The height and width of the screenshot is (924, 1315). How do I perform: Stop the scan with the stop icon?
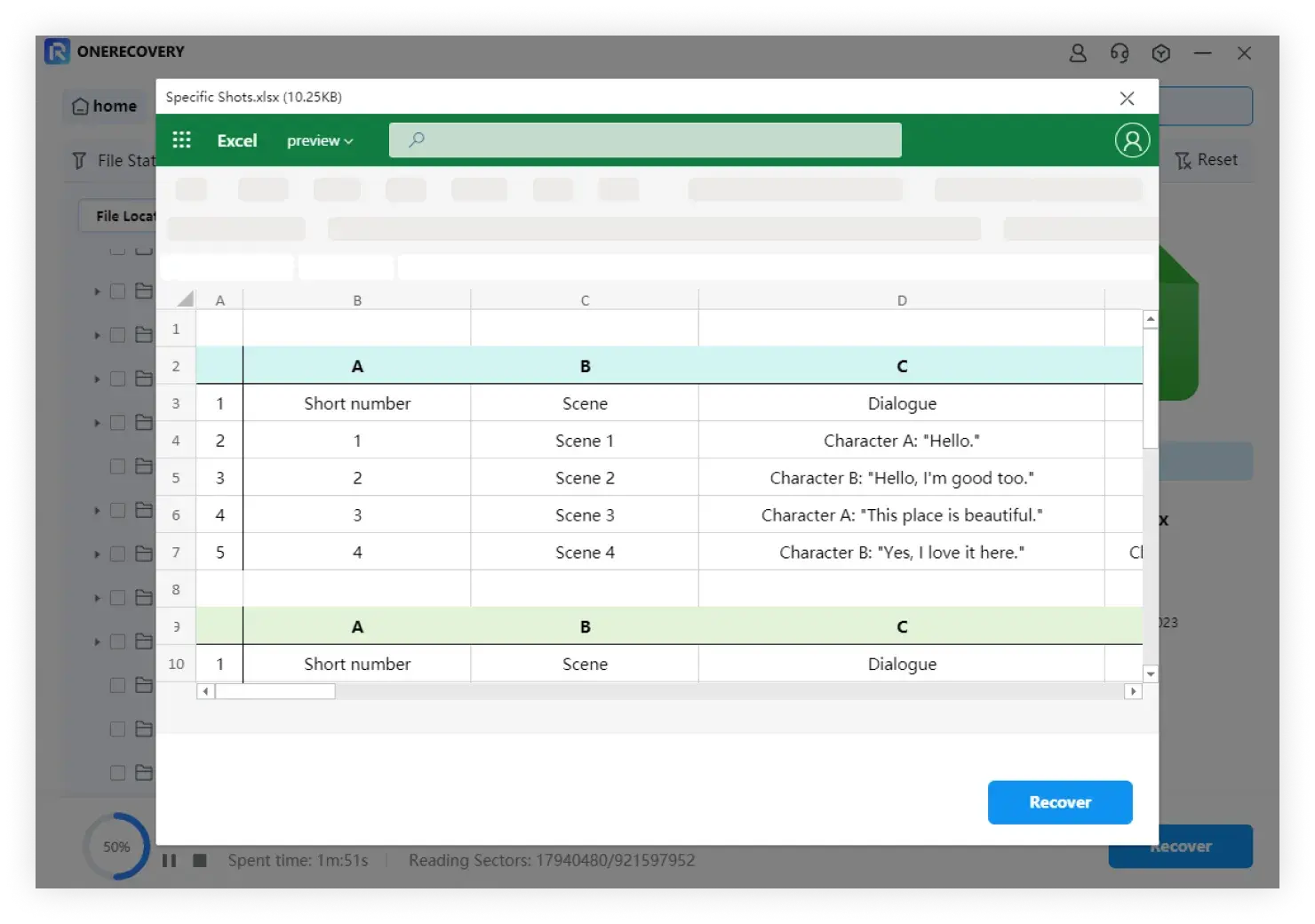coord(200,860)
